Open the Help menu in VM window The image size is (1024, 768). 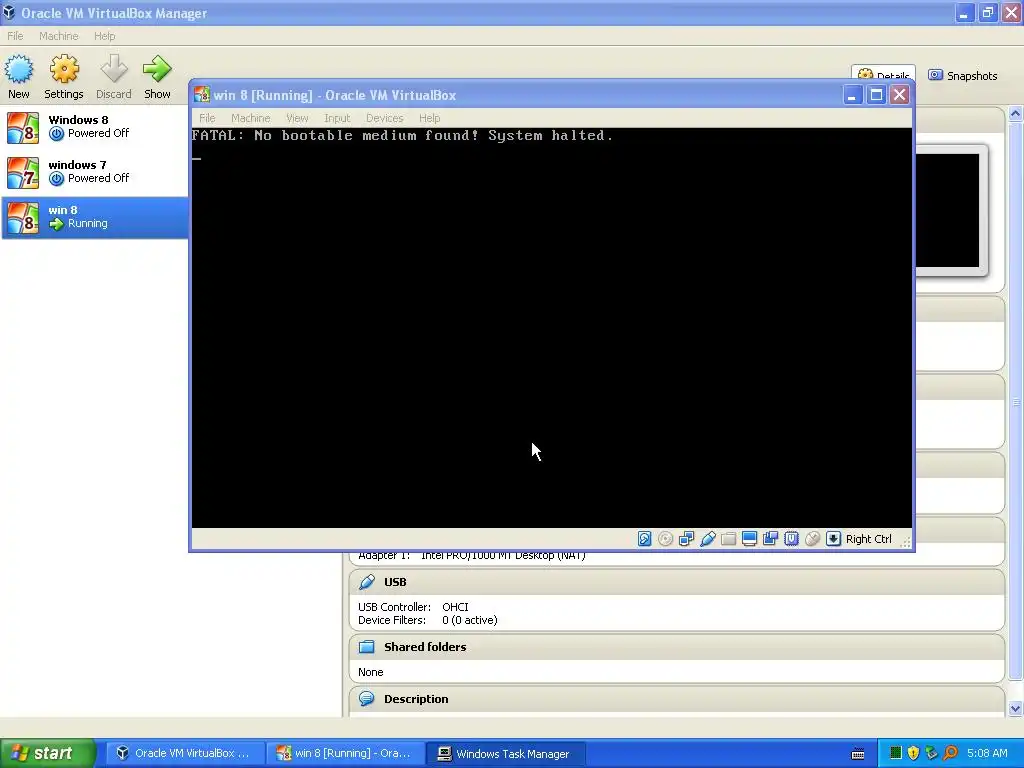[x=430, y=118]
